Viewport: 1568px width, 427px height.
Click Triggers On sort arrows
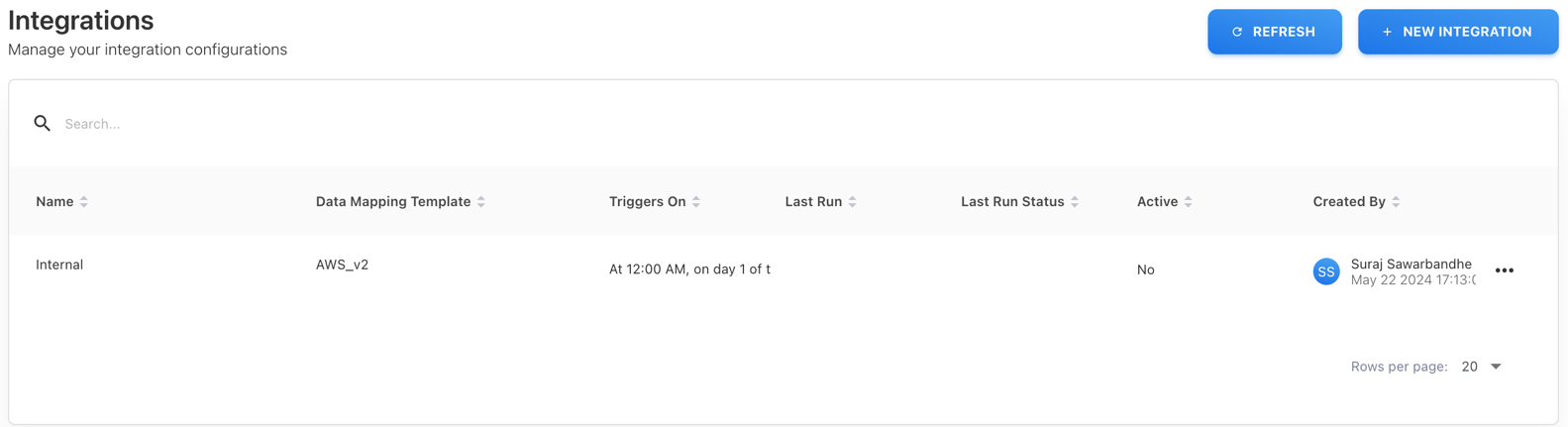tap(696, 202)
